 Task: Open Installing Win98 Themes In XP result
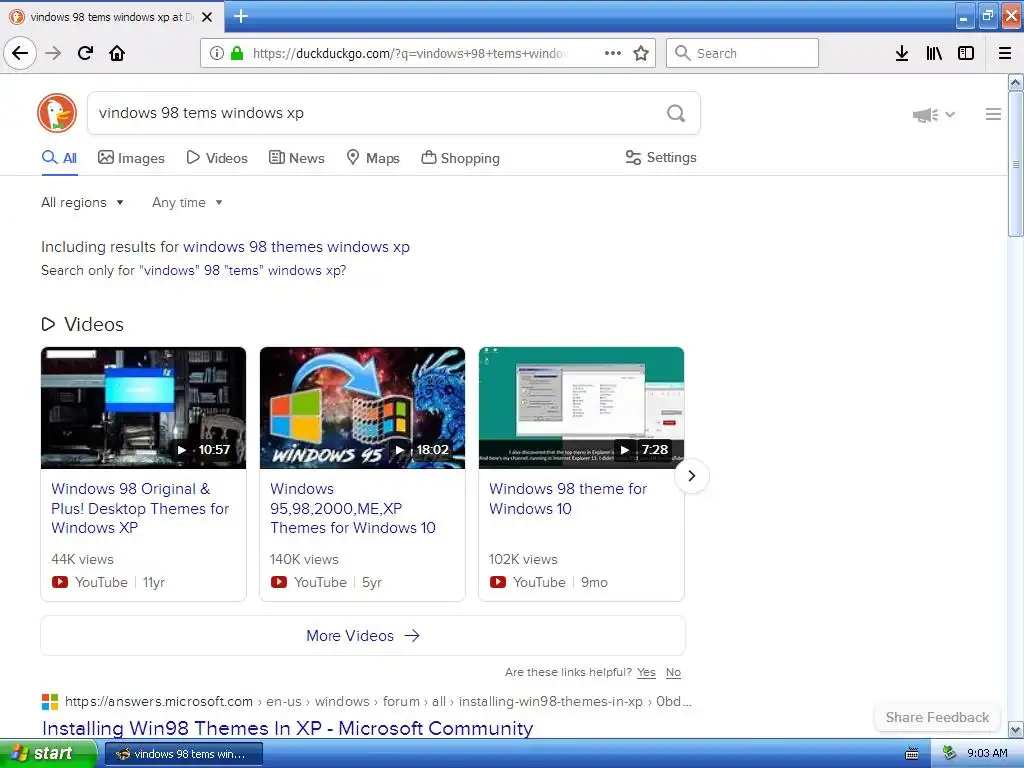[287, 728]
